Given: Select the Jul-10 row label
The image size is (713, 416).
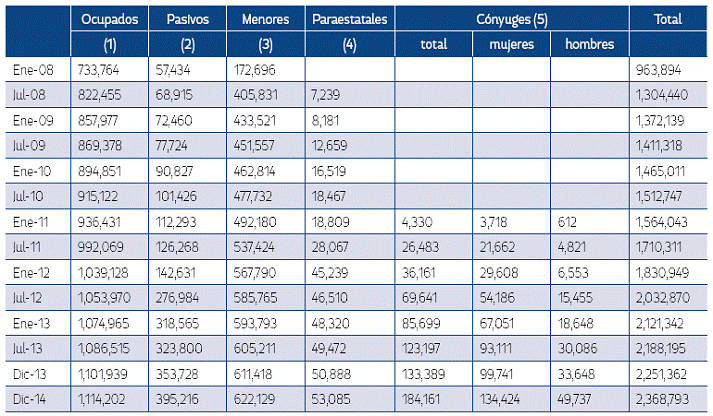Looking at the screenshot, I should pos(38,198).
